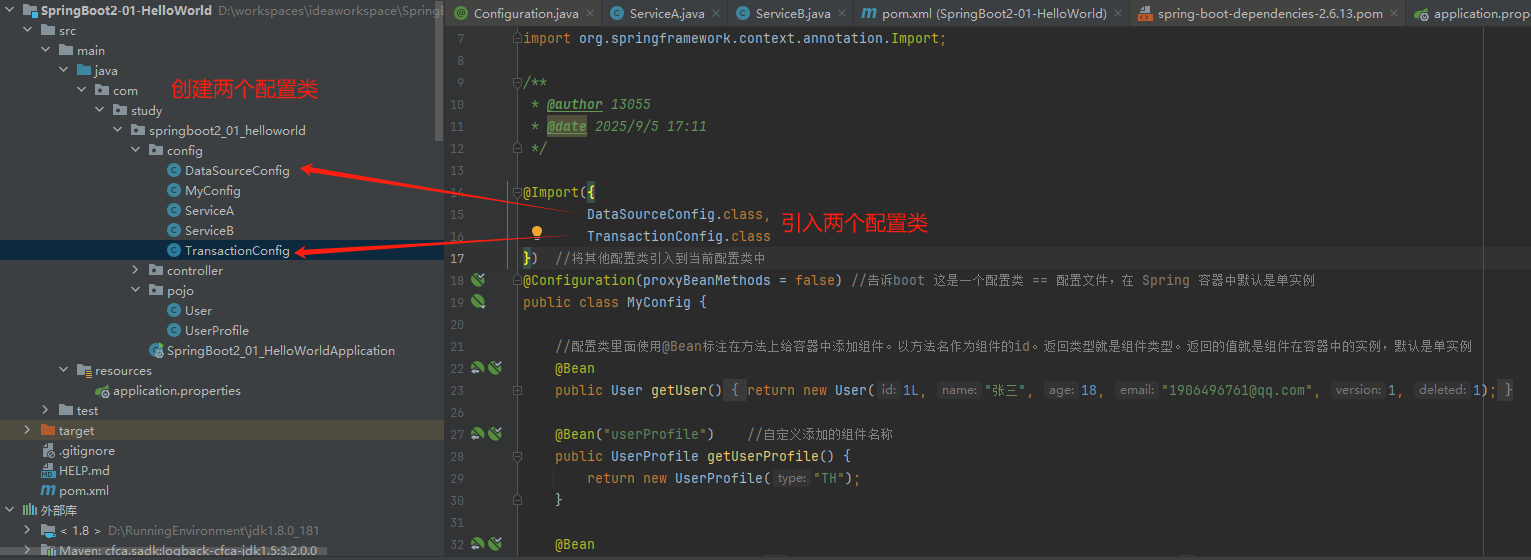Select ServiceA class in config package
This screenshot has height=560, width=1531.
[209, 210]
